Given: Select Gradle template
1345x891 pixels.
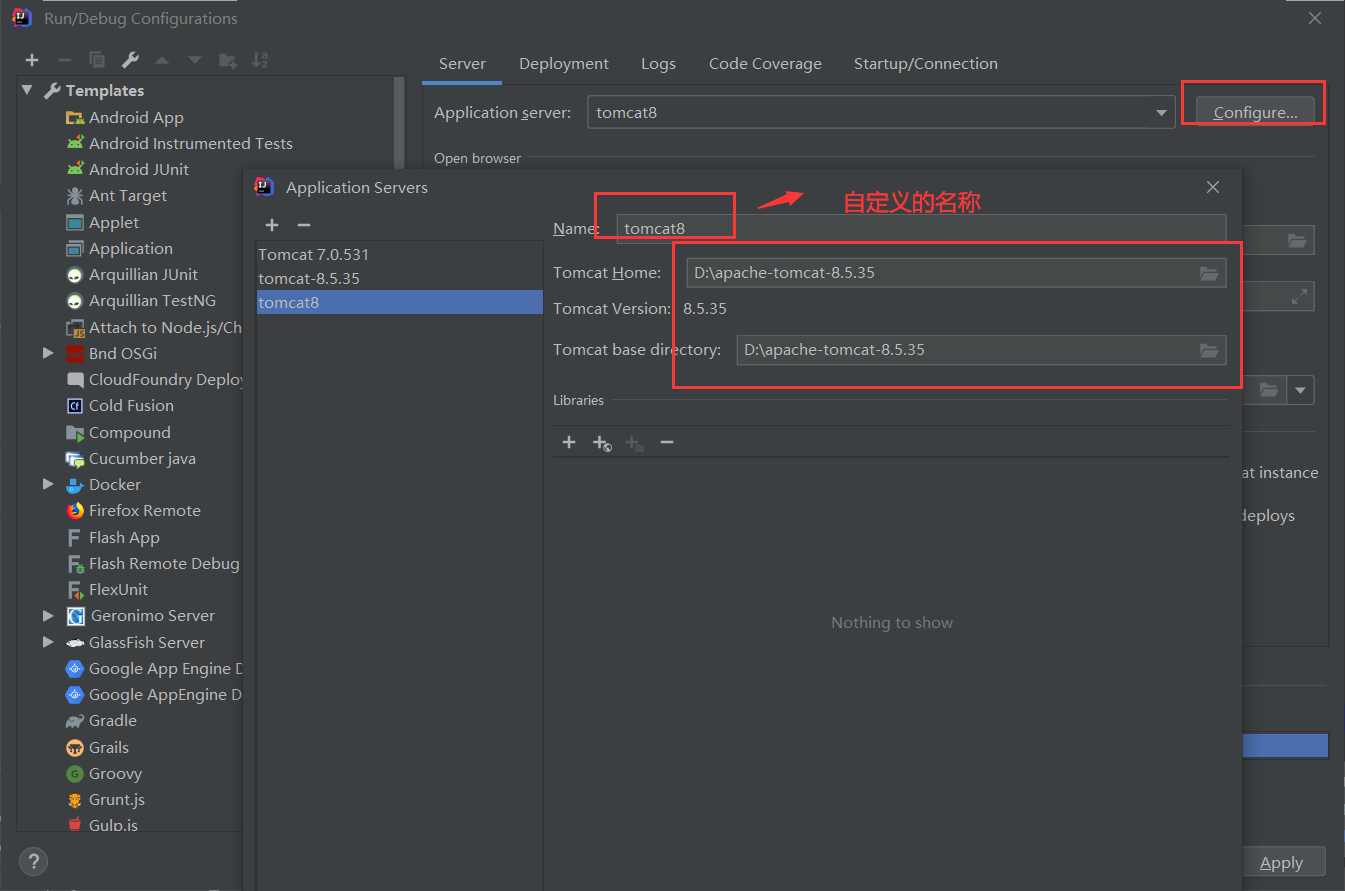Looking at the screenshot, I should [113, 720].
